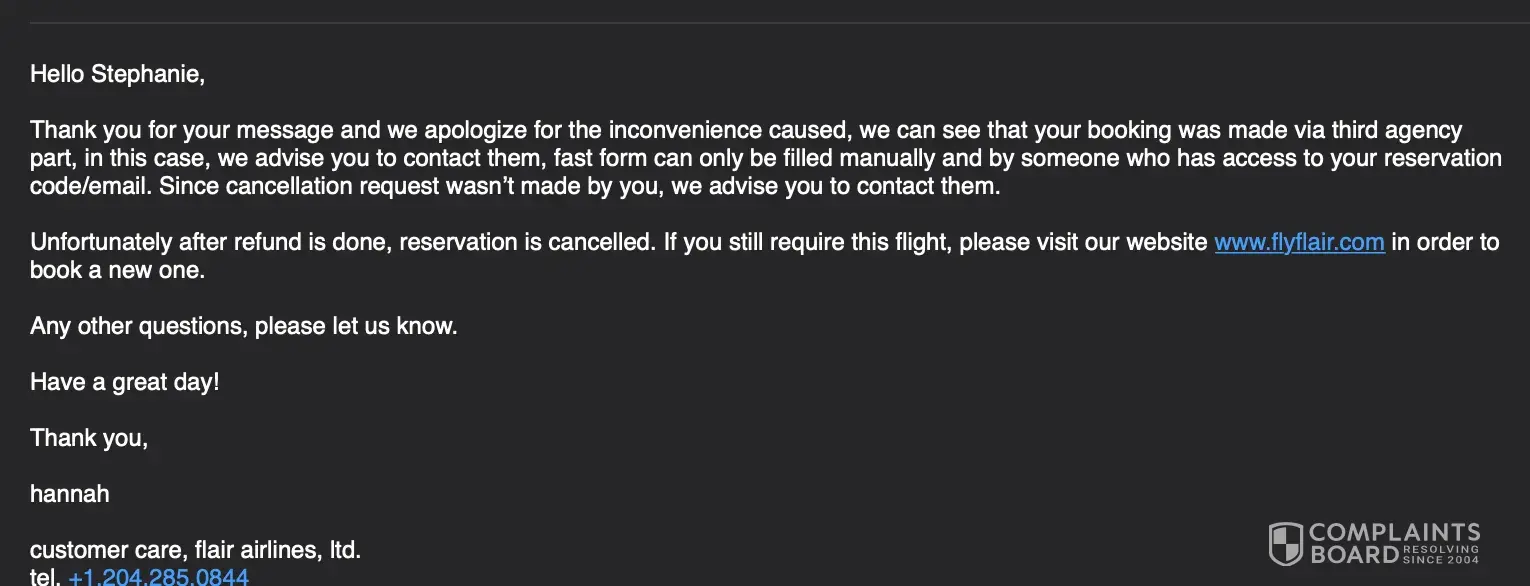Click the +1.204.285.0844 phone number link
The width and height of the screenshot is (1530, 586).
pos(158,576)
